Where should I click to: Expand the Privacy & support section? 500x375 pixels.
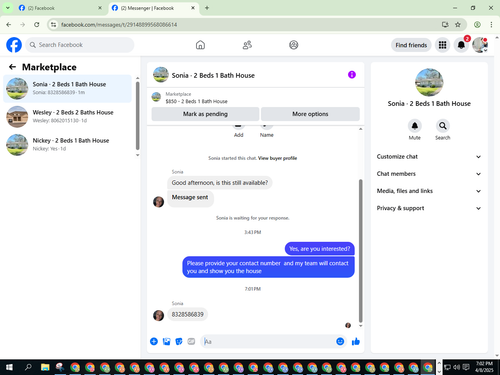[429, 208]
